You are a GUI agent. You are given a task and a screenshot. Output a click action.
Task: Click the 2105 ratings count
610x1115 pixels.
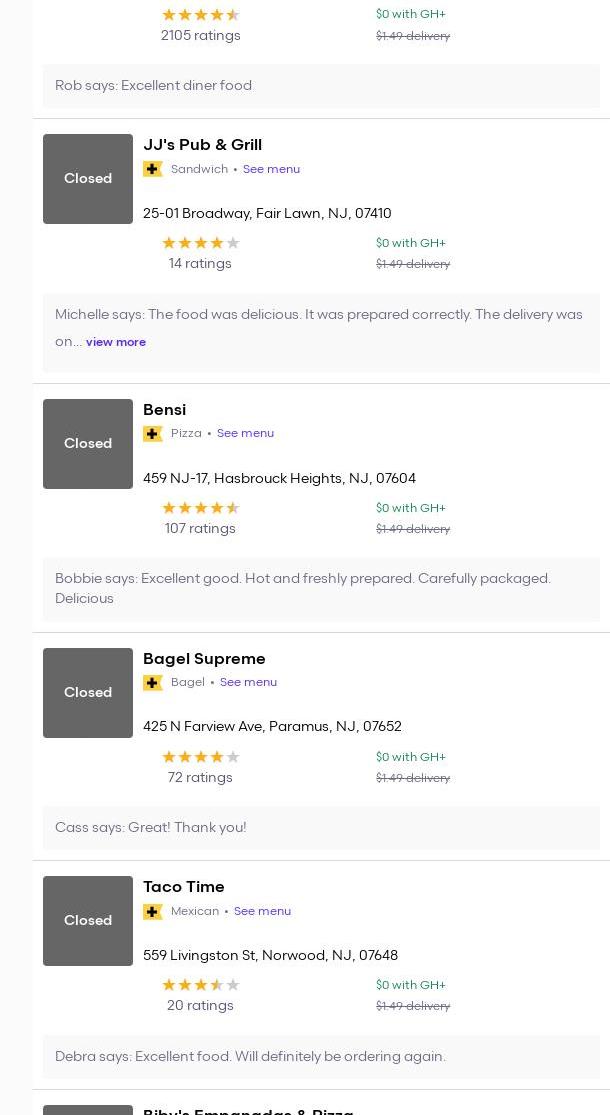pos(200,36)
